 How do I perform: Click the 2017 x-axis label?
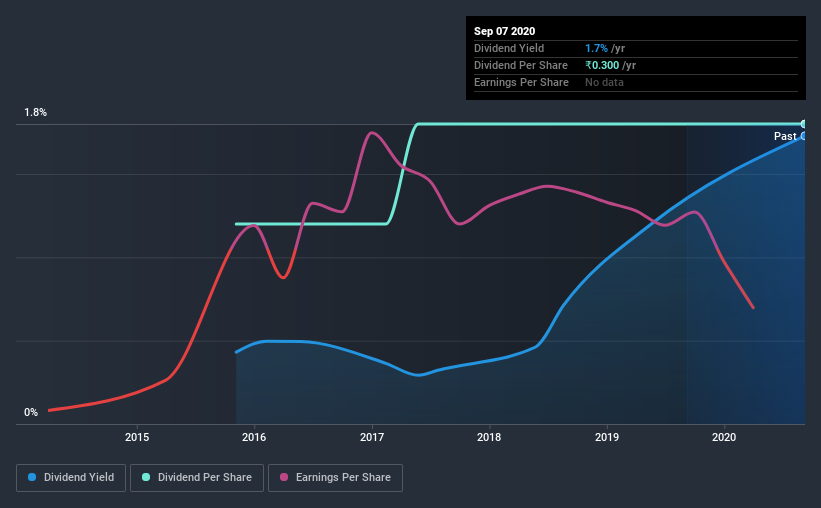(372, 437)
